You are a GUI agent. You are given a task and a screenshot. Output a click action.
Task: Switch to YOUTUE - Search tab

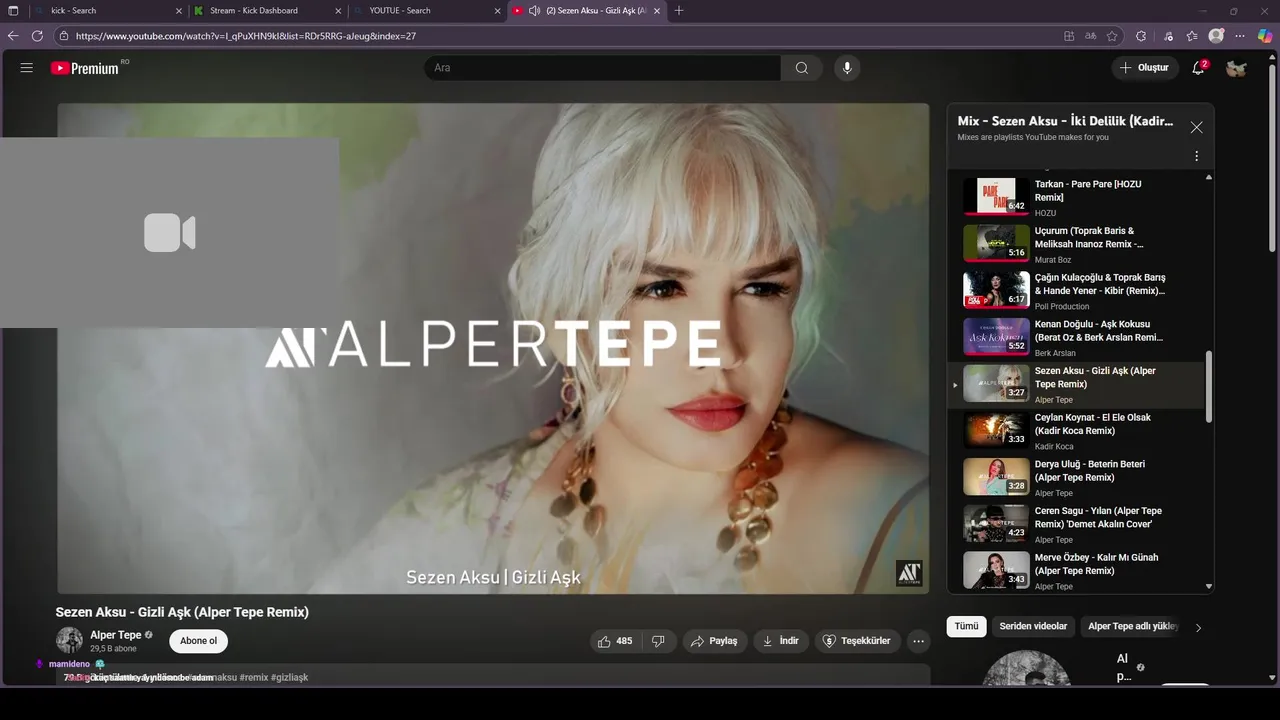click(425, 10)
